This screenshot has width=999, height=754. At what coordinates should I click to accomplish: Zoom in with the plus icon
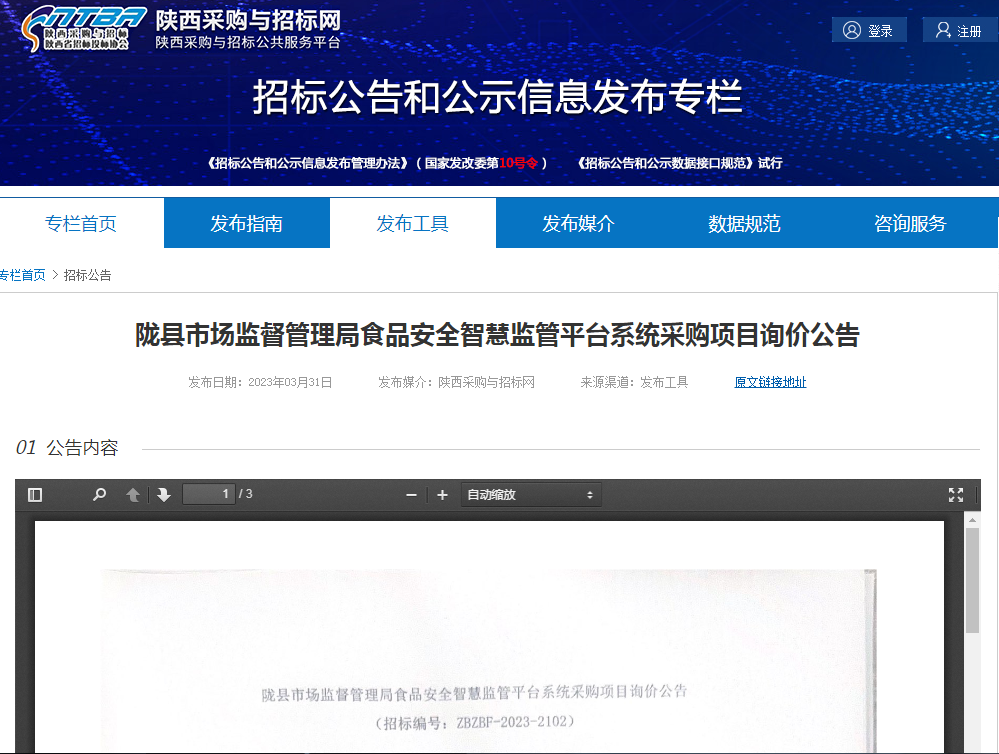(x=442, y=495)
